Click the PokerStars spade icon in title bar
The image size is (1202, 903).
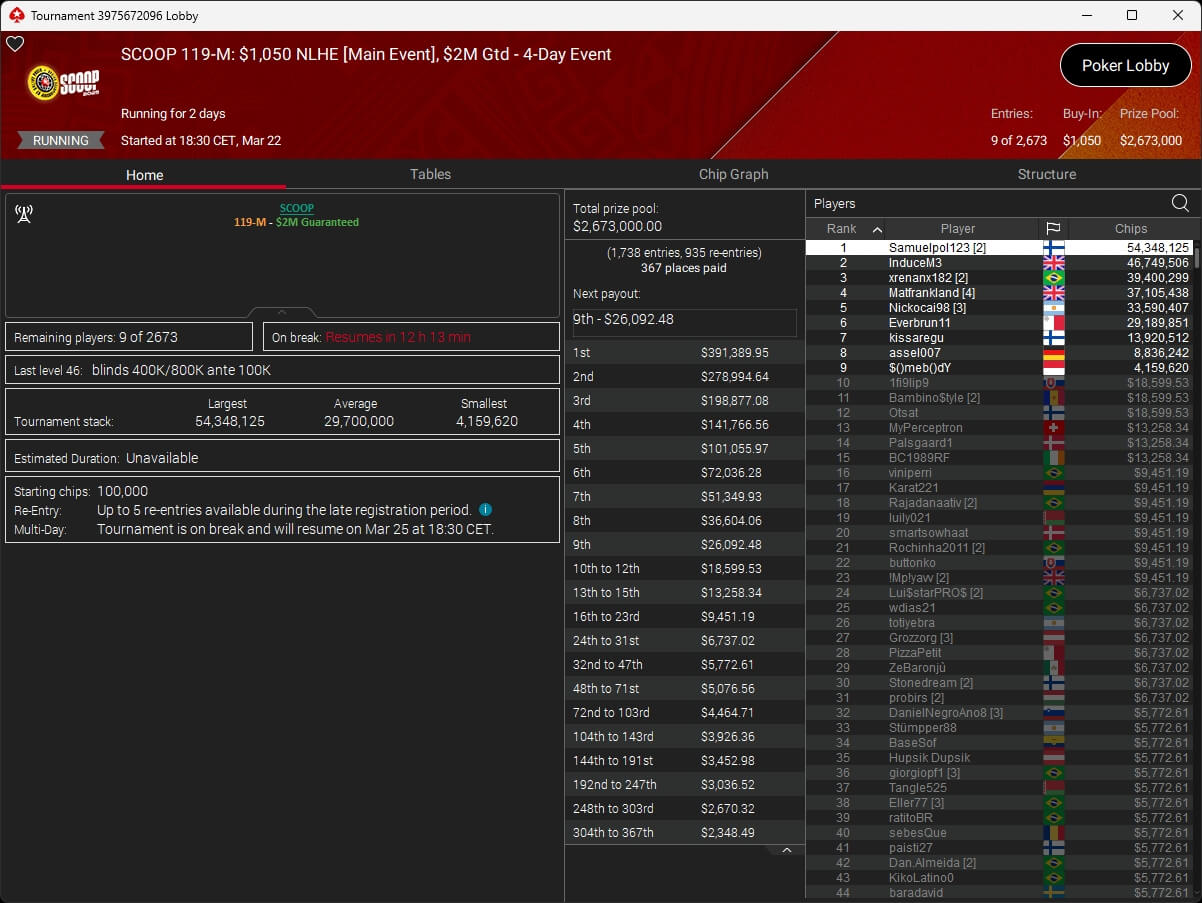pos(16,15)
